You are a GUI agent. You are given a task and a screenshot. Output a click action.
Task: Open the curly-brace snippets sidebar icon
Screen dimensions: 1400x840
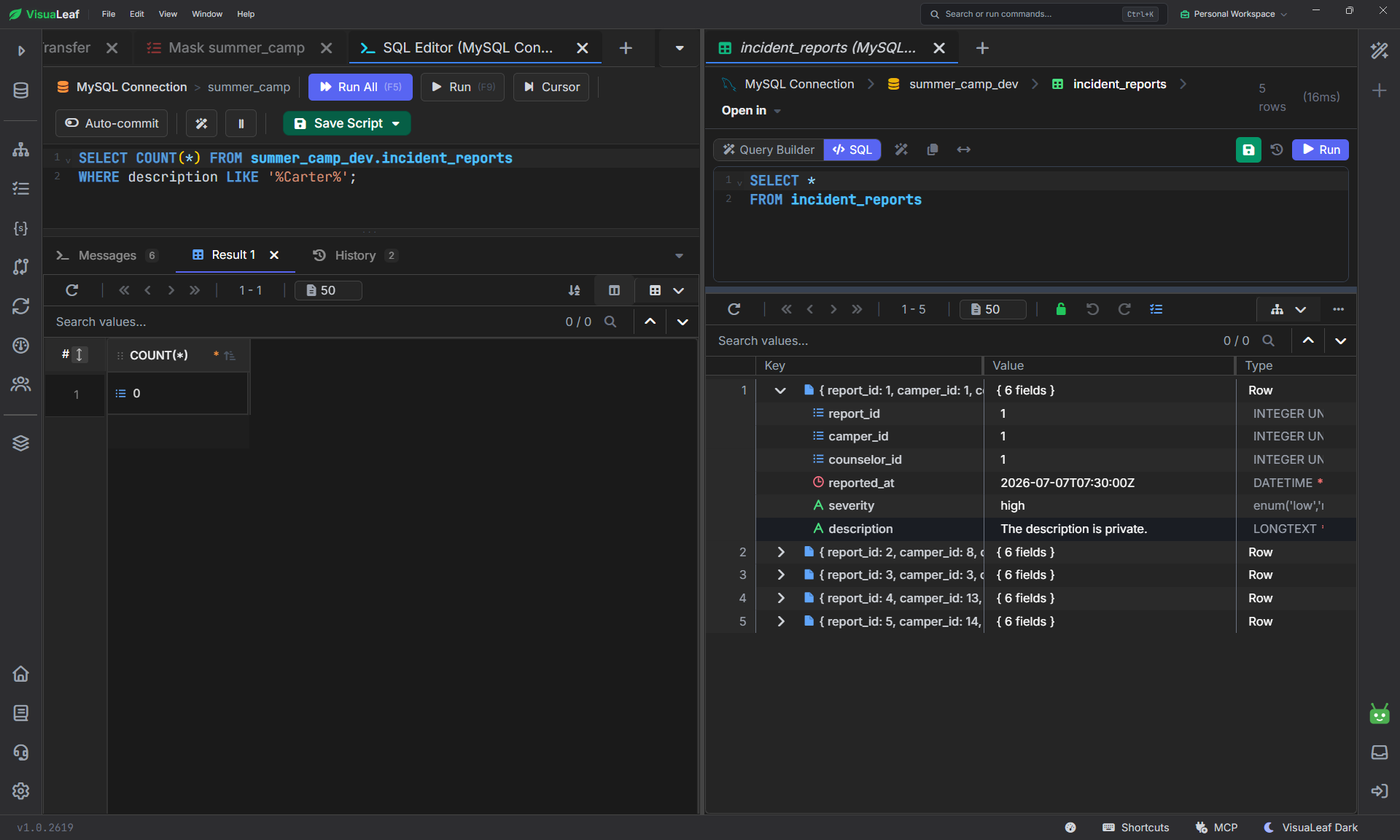pyautogui.click(x=21, y=228)
